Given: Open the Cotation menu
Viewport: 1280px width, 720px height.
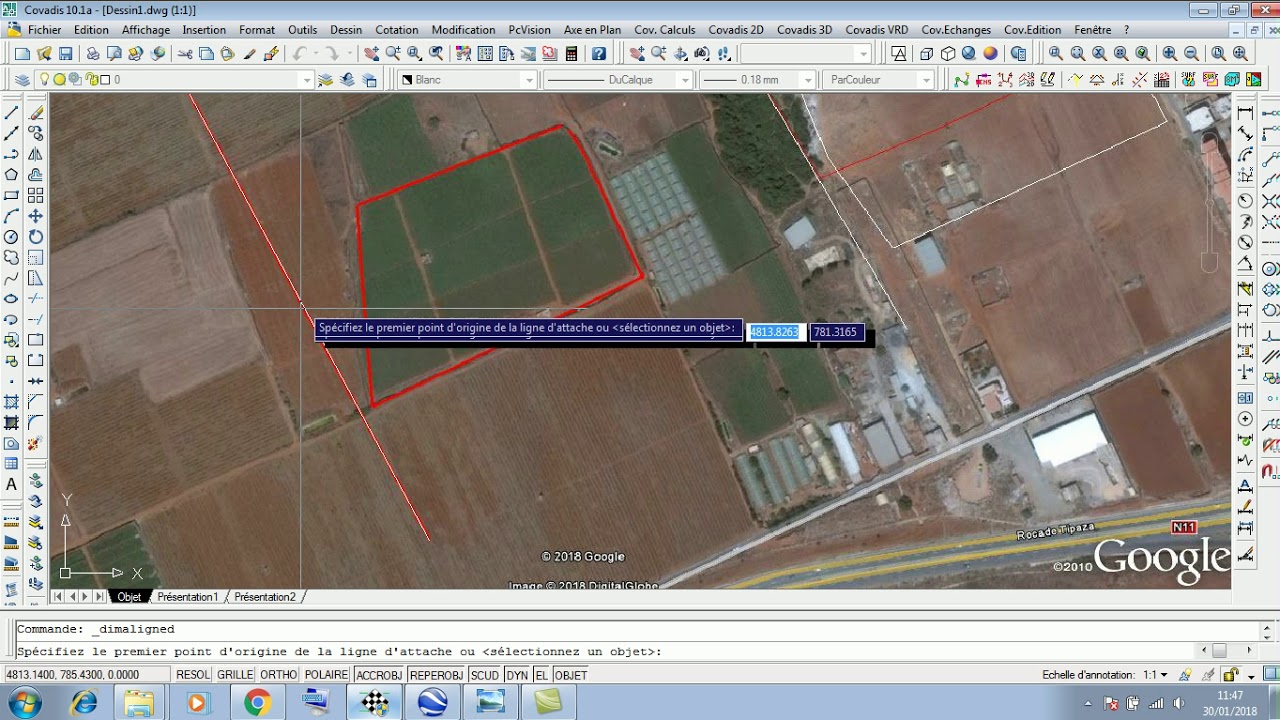Looking at the screenshot, I should pos(397,30).
